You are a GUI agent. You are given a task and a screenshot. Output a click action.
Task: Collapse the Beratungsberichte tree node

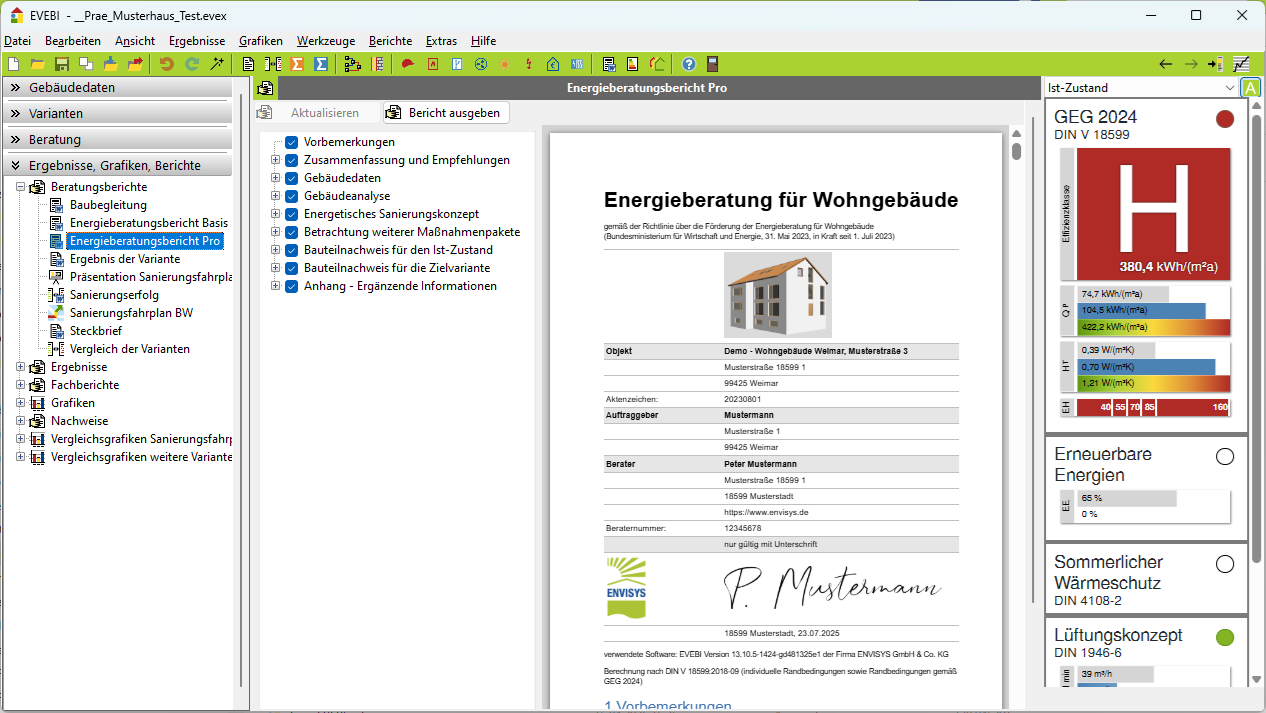(21, 187)
